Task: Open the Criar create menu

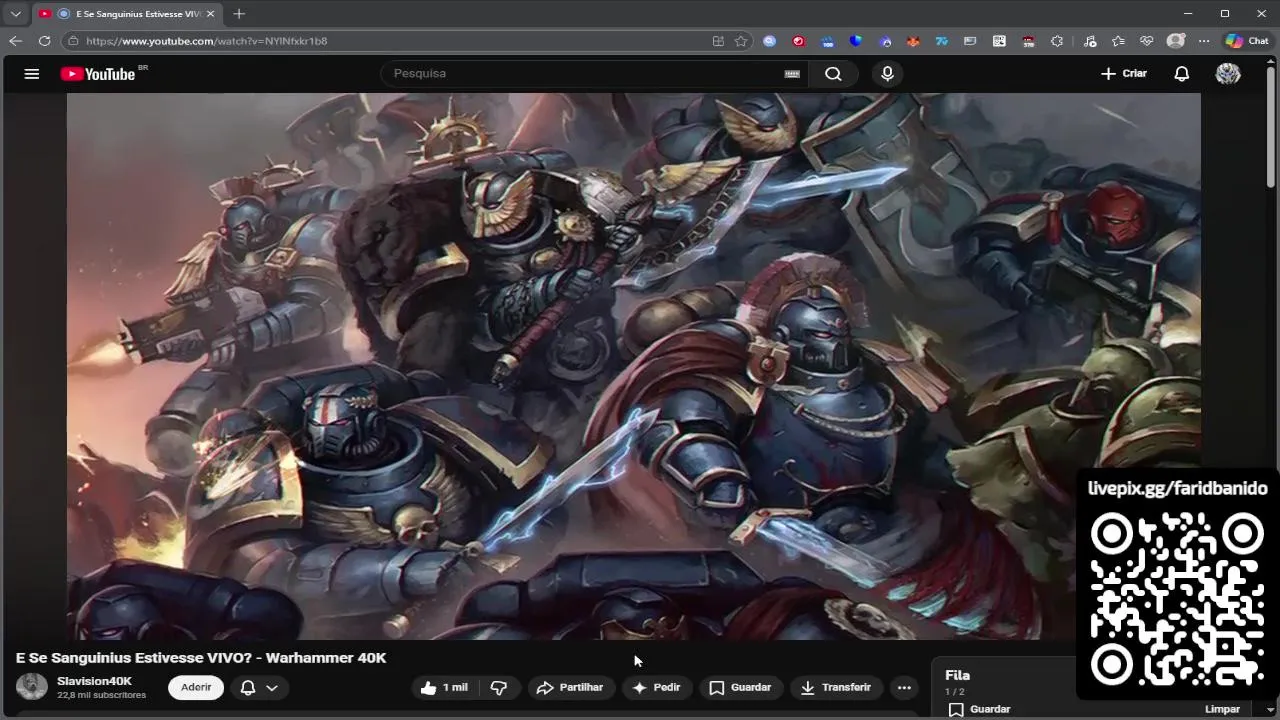Action: pyautogui.click(x=1124, y=74)
